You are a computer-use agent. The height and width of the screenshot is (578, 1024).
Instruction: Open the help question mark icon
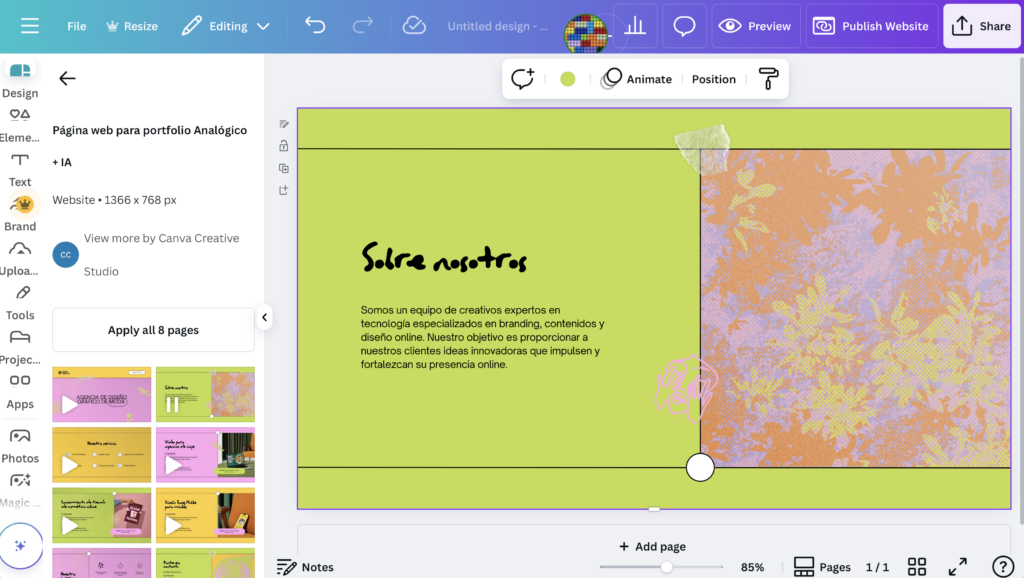1002,567
